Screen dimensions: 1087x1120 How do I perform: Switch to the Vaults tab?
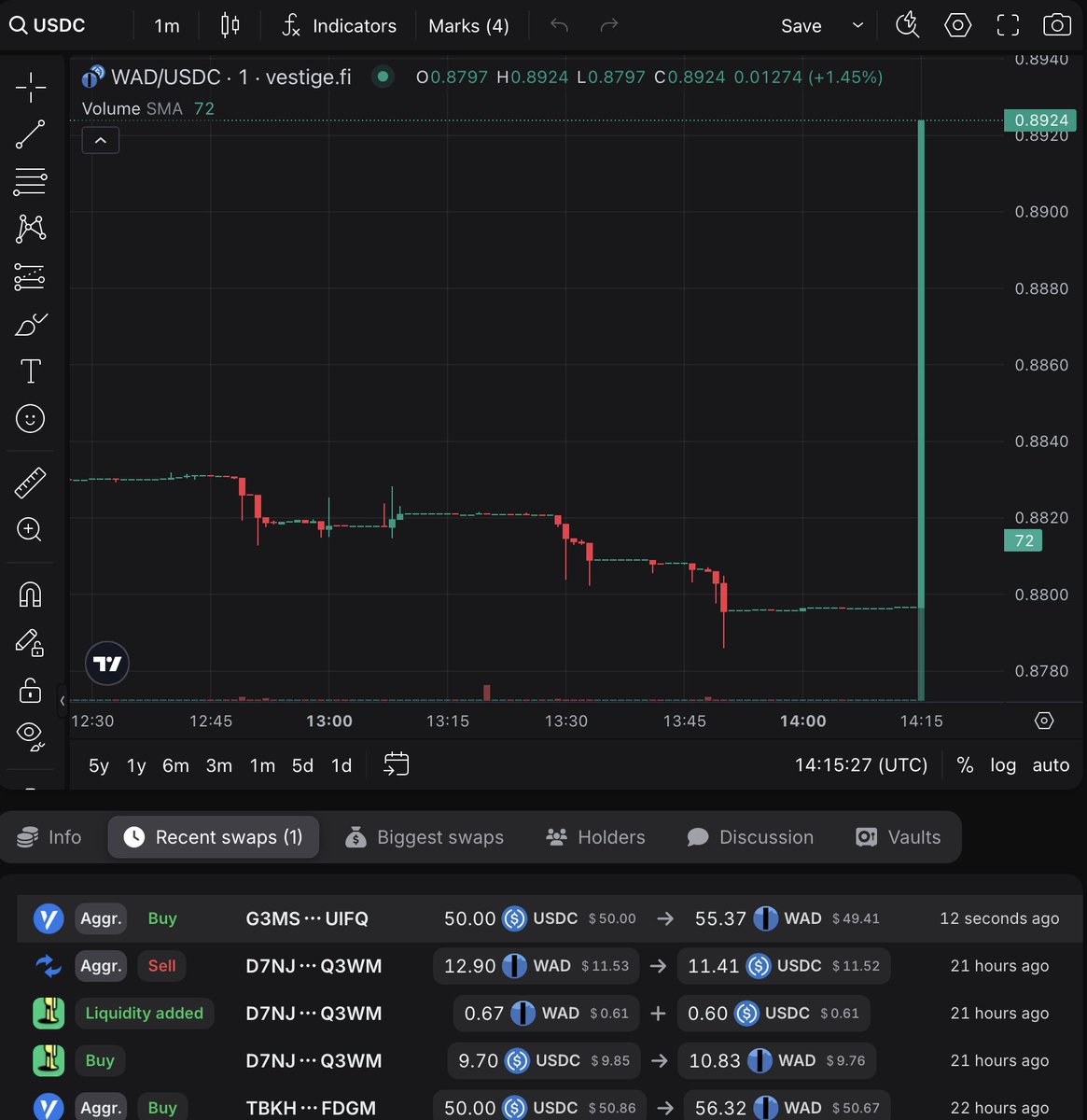click(899, 837)
